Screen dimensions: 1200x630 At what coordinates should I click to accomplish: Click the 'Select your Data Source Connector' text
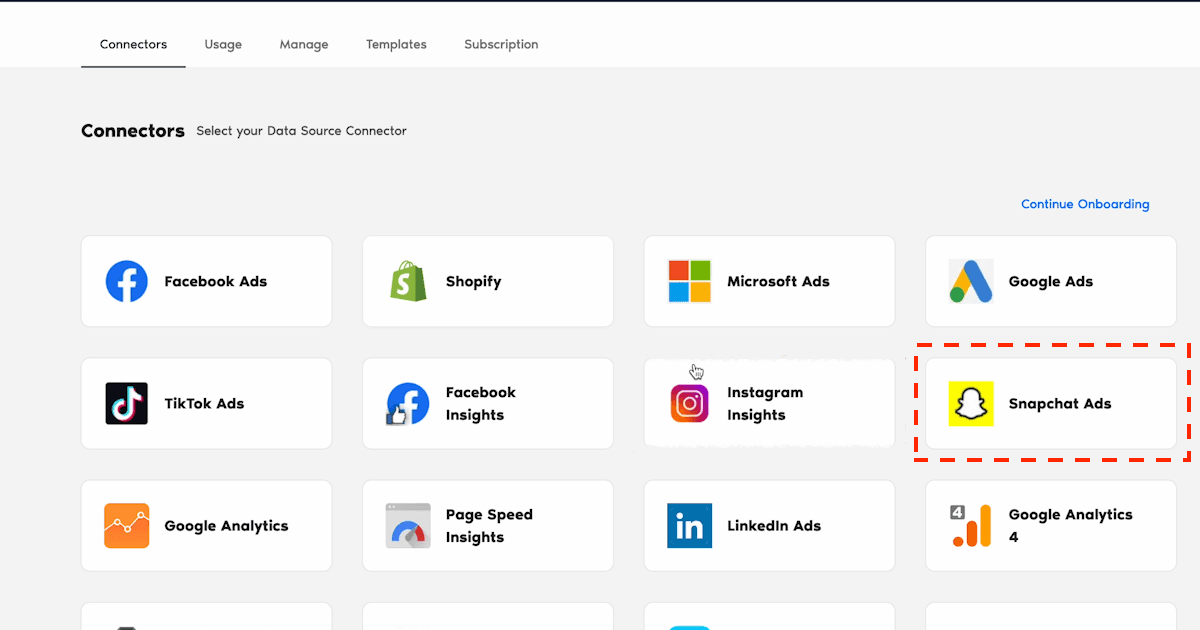[x=302, y=131]
